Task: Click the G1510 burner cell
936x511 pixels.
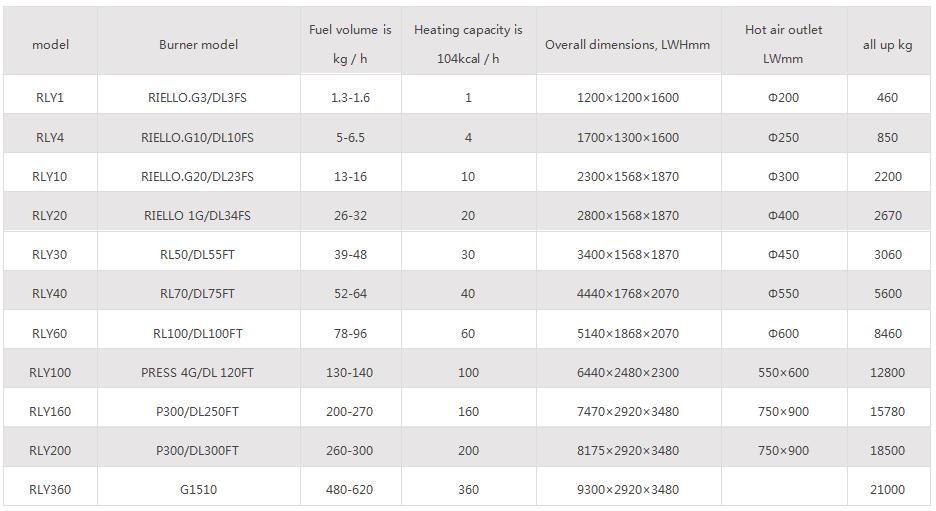Action: click(x=197, y=490)
